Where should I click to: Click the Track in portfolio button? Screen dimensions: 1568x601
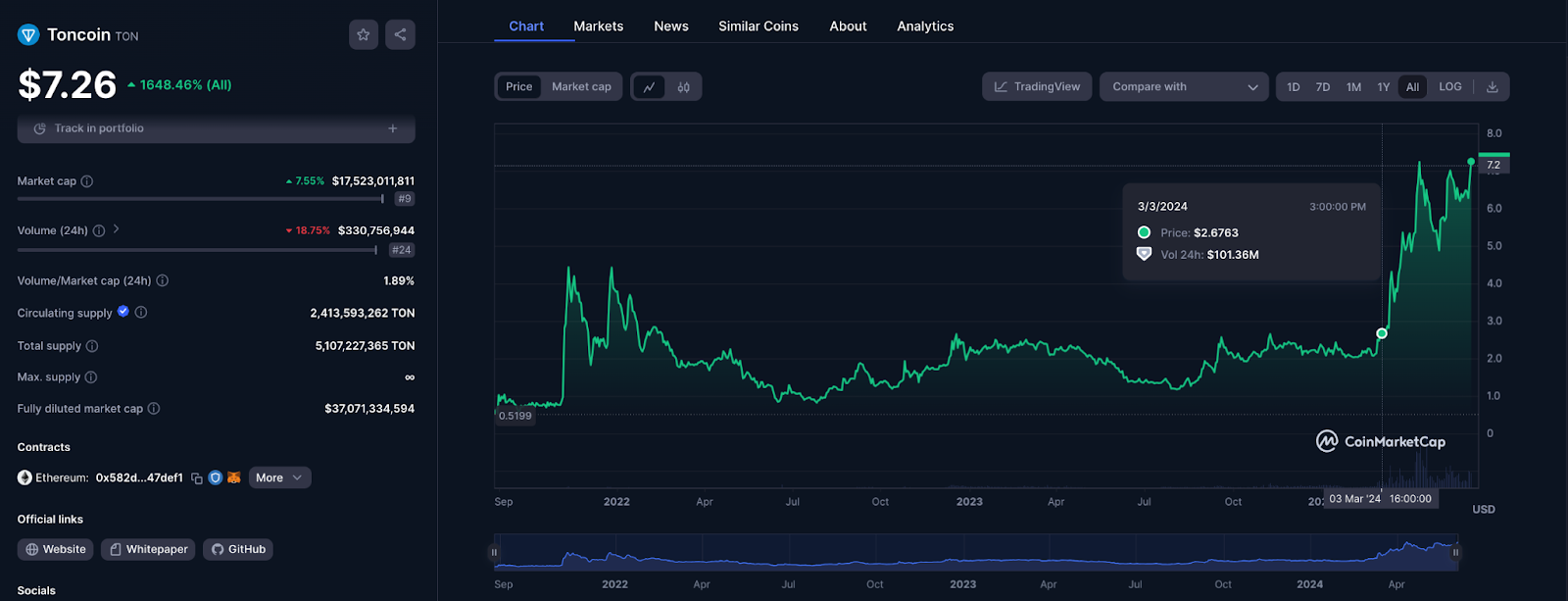[216, 128]
